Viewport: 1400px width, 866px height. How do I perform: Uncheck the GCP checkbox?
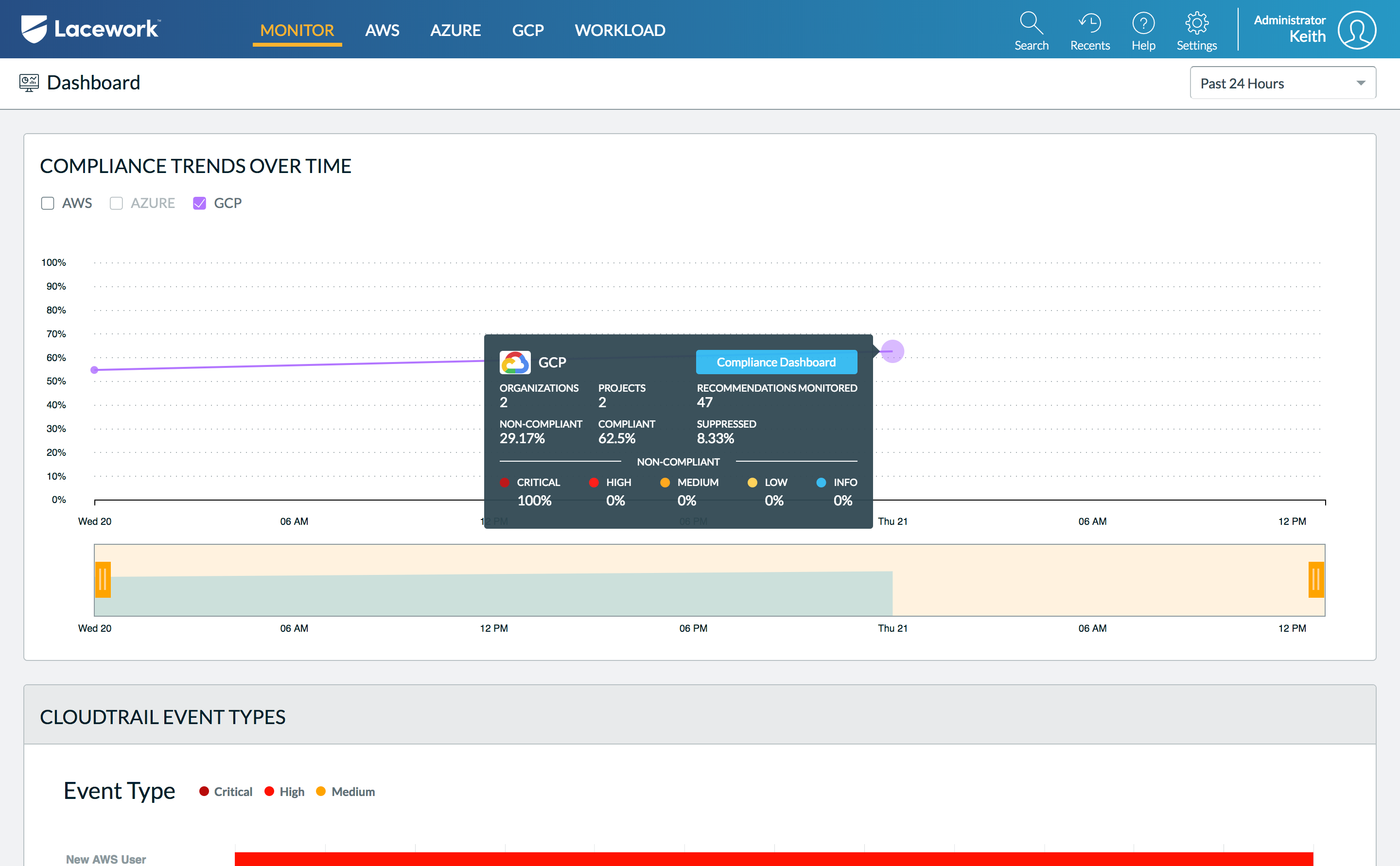click(199, 203)
